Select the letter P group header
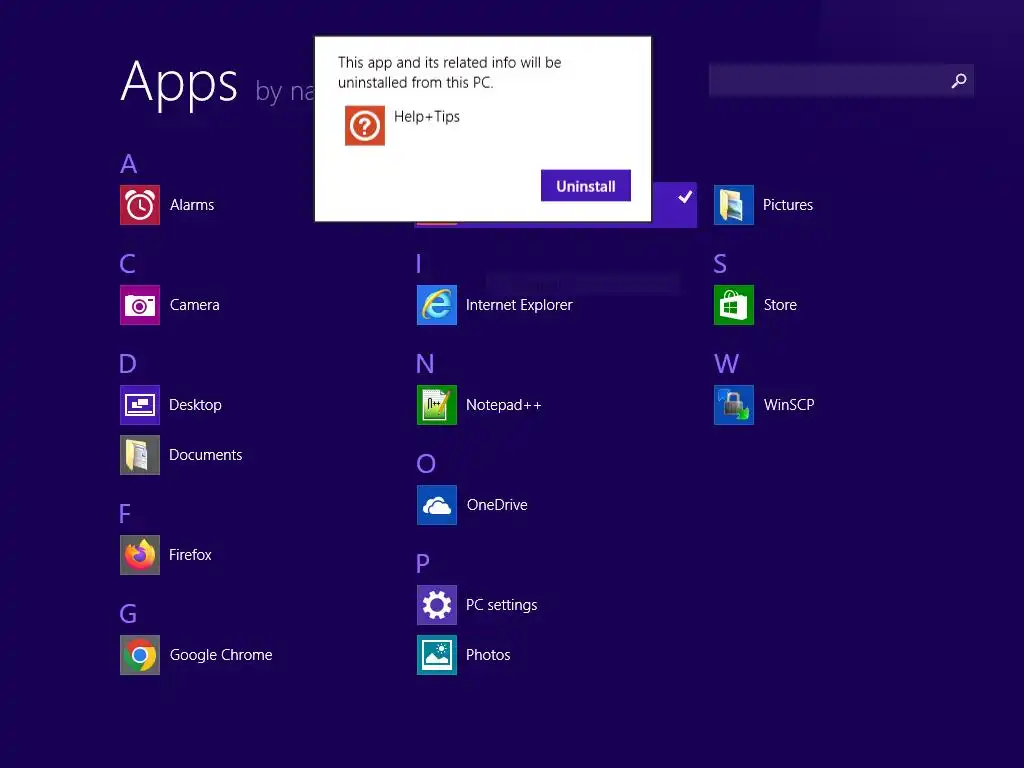 coord(423,564)
